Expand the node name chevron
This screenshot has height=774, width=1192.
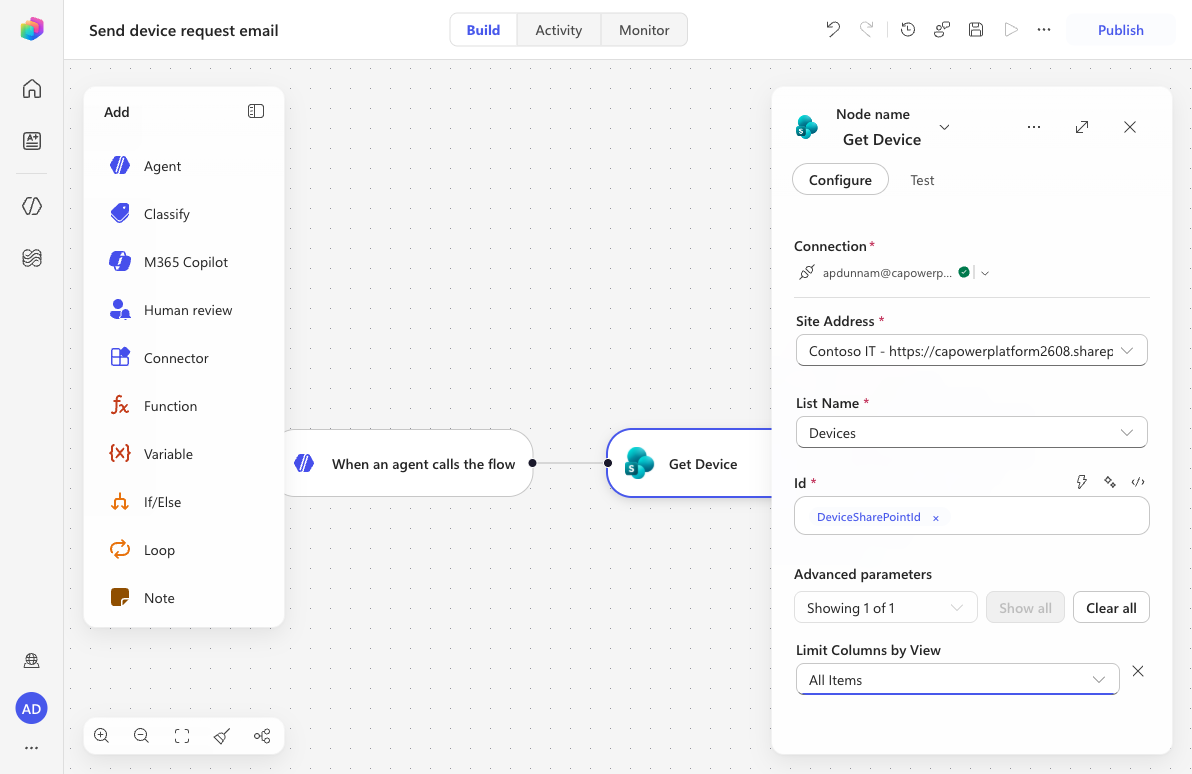pyautogui.click(x=944, y=127)
